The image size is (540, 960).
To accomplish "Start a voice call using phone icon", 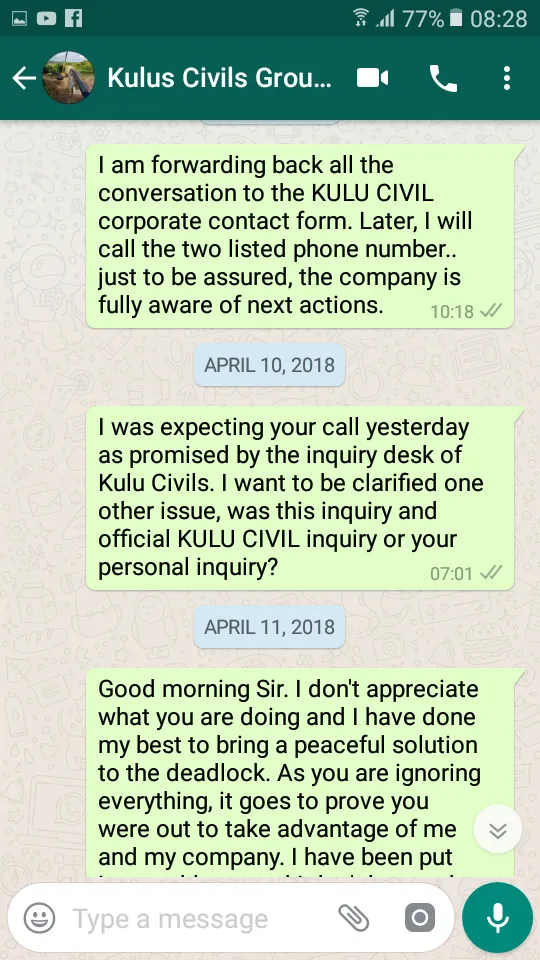I will [x=443, y=78].
